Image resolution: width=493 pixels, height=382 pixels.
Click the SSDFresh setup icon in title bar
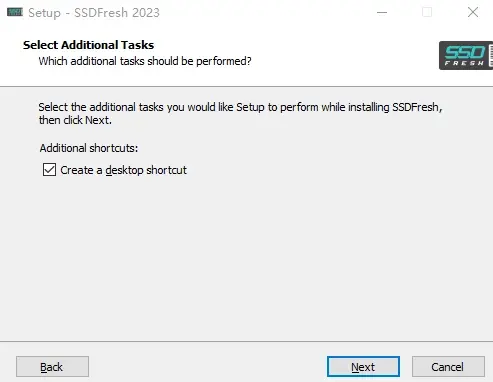coord(15,13)
